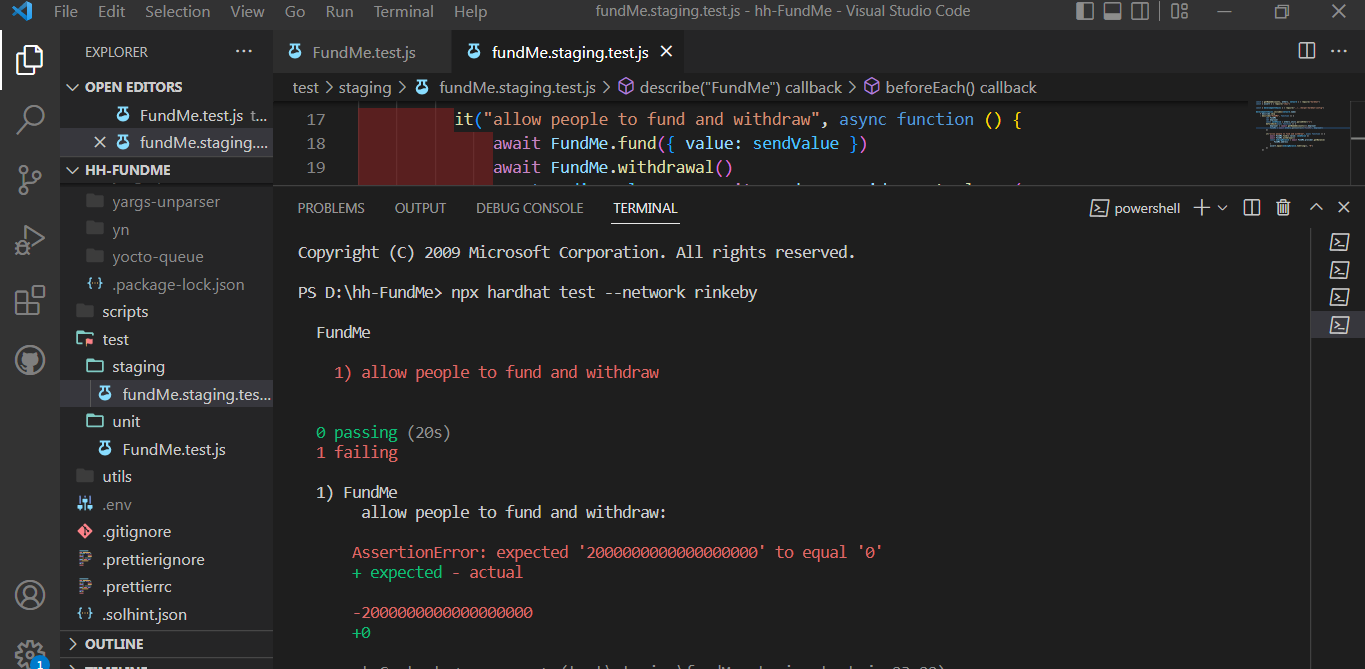Select the fourth active terminal instance
This screenshot has height=669, width=1365.
click(1339, 325)
